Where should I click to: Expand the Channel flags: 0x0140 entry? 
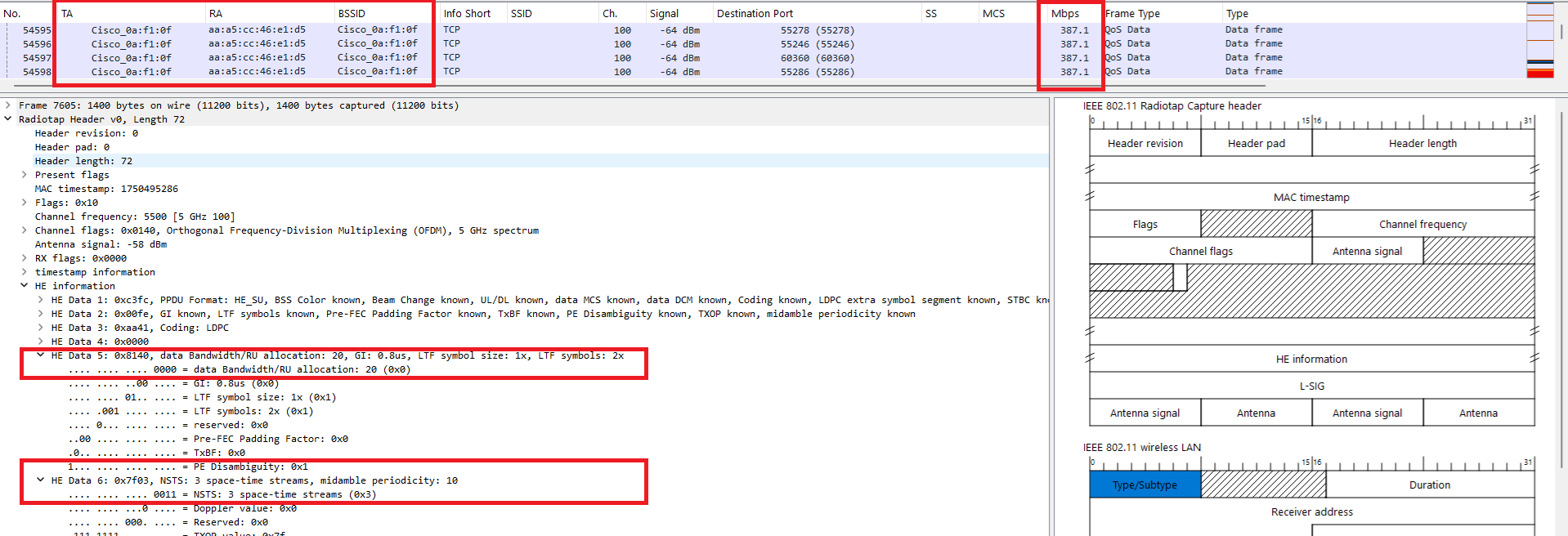(25, 230)
